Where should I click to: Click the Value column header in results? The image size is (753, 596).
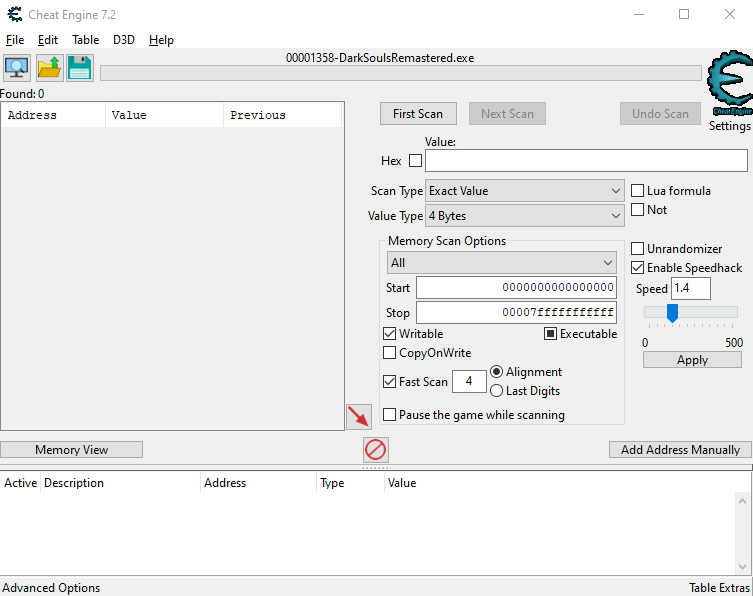click(x=164, y=115)
